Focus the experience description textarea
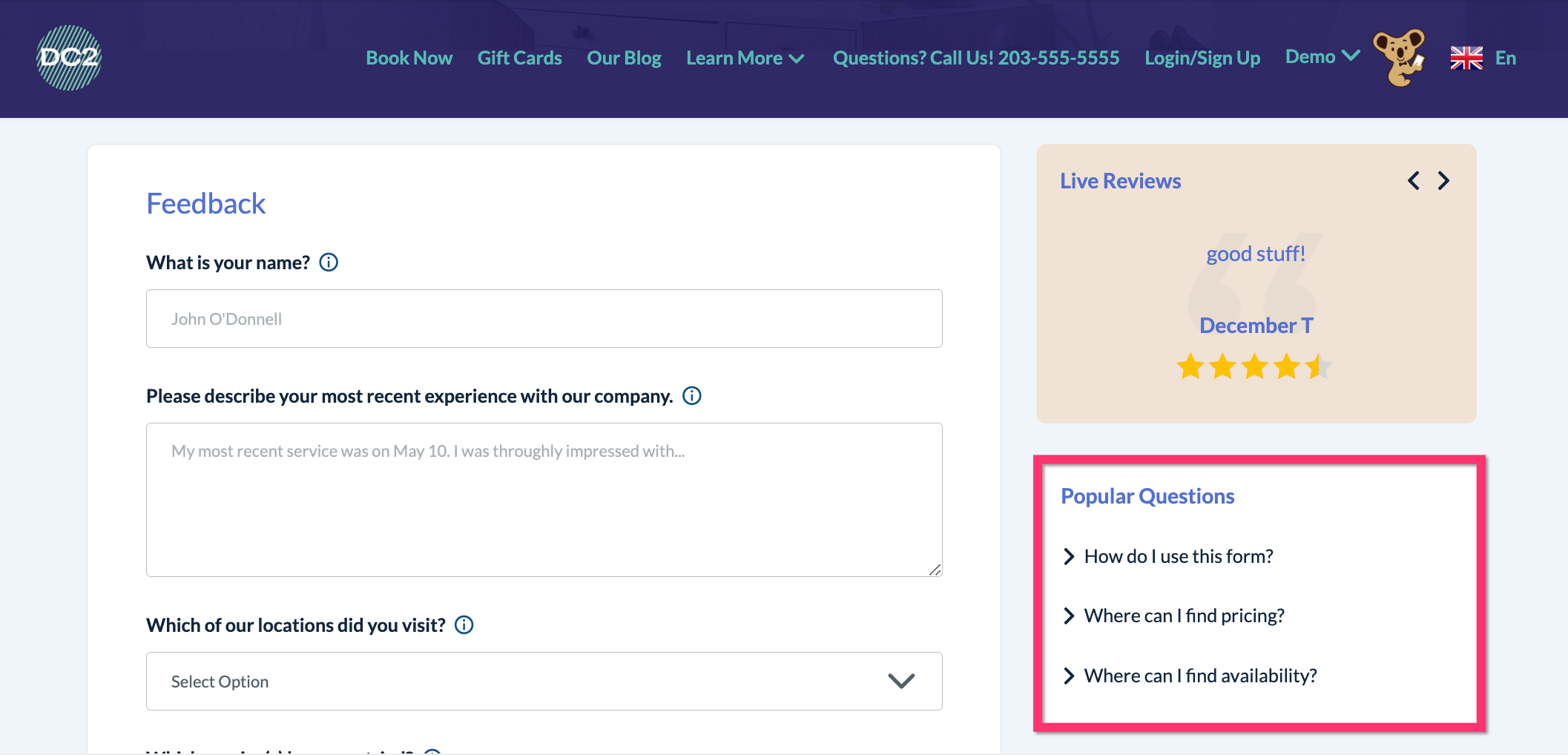The width and height of the screenshot is (1568, 755). [x=544, y=500]
